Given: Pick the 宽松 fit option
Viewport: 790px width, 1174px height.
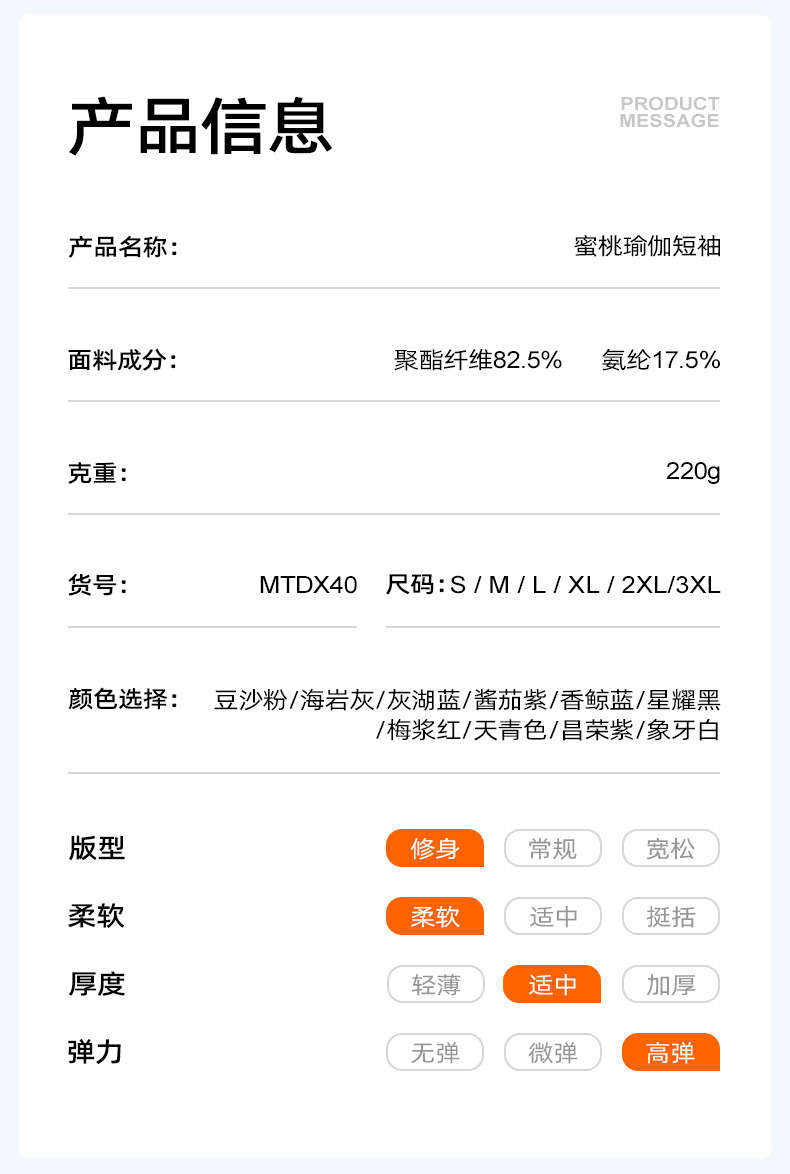Looking at the screenshot, I should [x=670, y=848].
